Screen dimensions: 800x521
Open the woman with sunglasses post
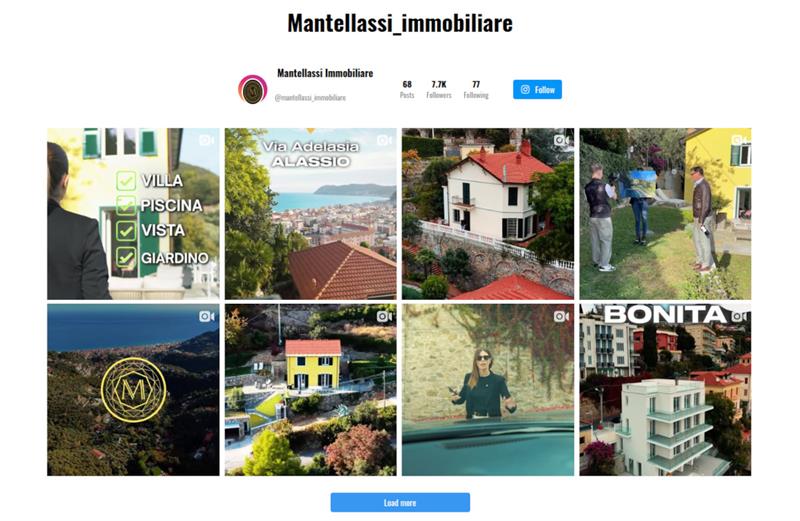coord(488,390)
